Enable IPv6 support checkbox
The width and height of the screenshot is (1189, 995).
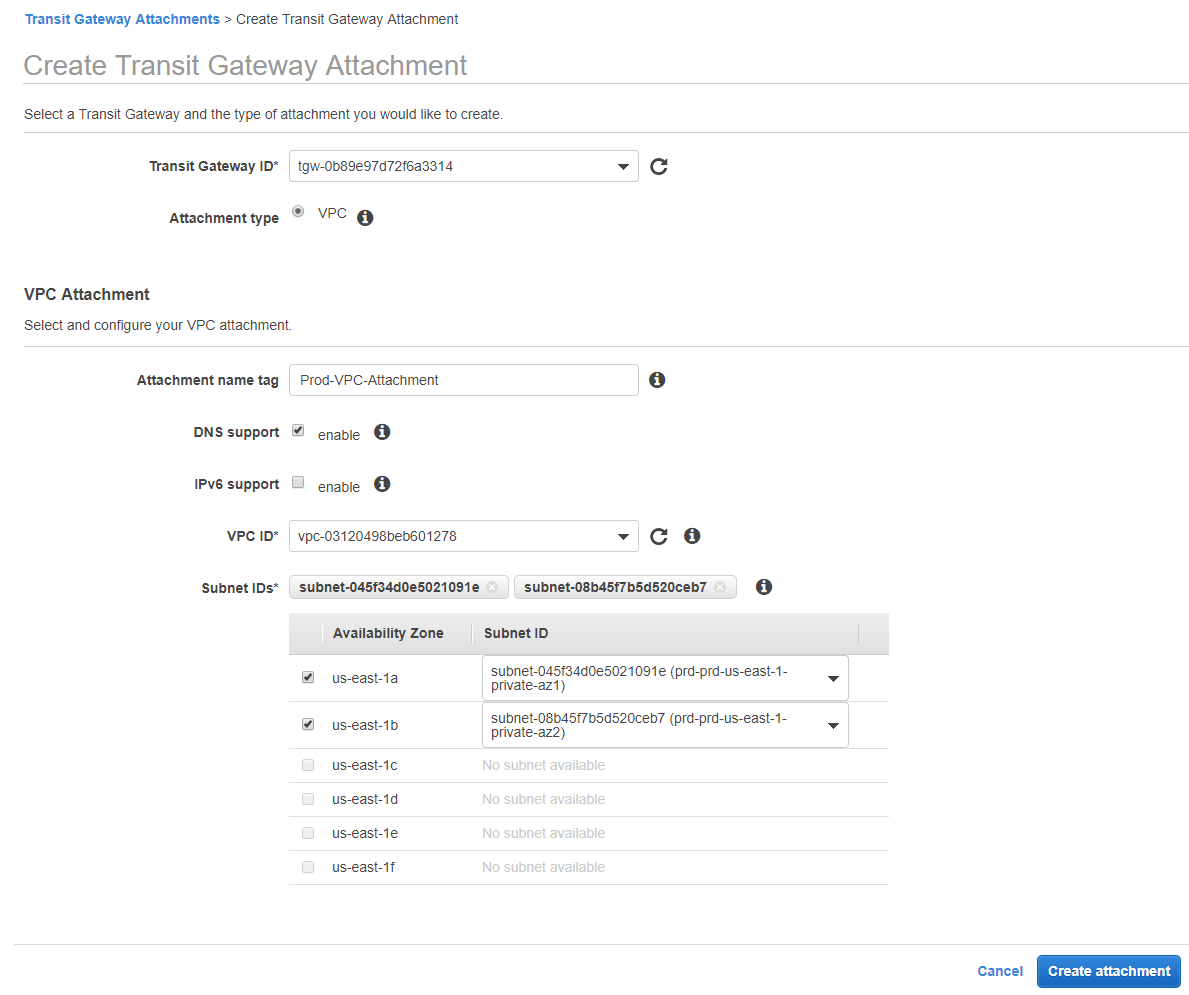(298, 483)
